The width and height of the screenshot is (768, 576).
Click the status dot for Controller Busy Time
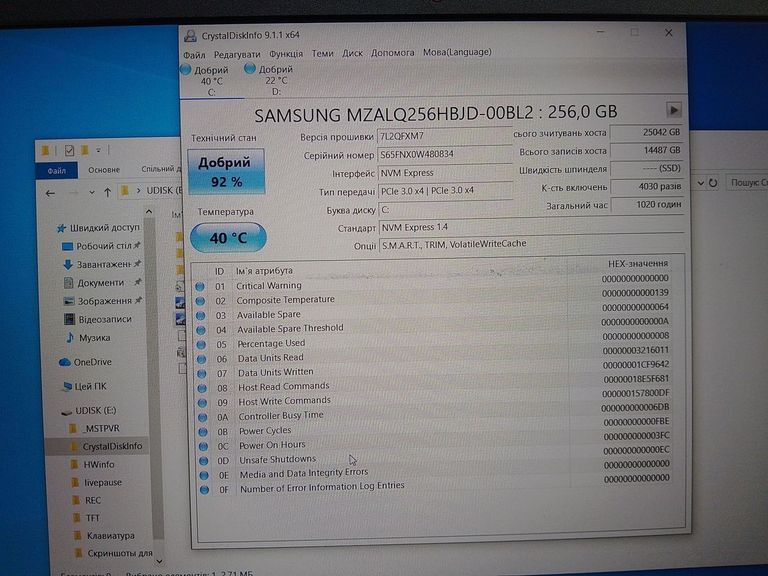point(202,418)
